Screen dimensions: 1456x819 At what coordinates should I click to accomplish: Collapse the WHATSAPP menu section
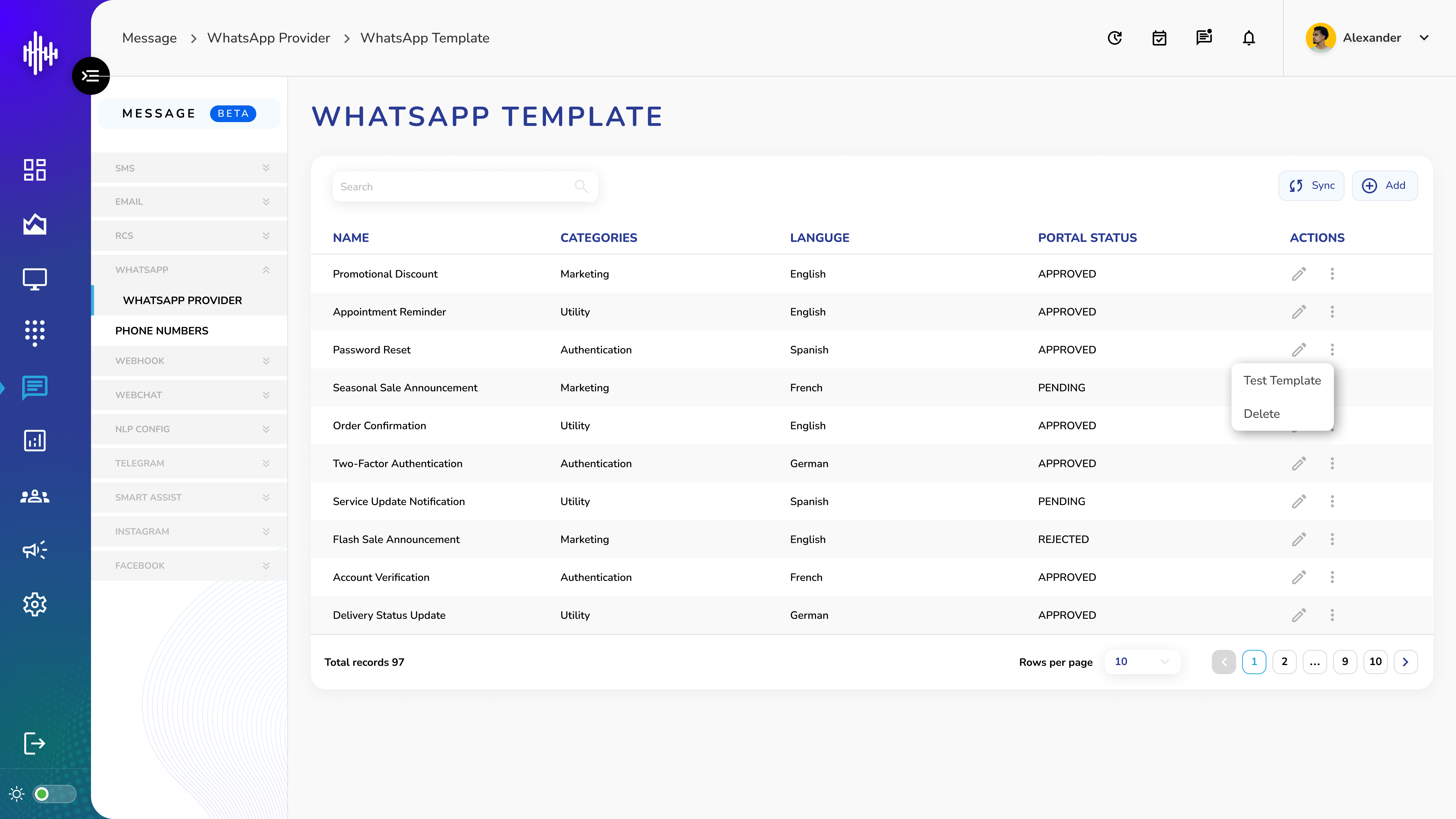pyautogui.click(x=189, y=270)
